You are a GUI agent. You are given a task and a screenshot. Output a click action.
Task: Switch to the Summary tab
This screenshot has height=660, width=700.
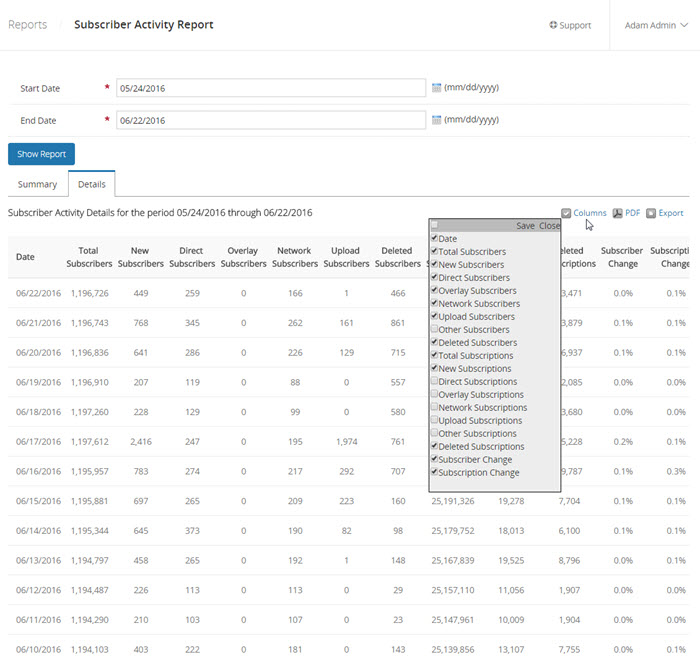(x=37, y=184)
